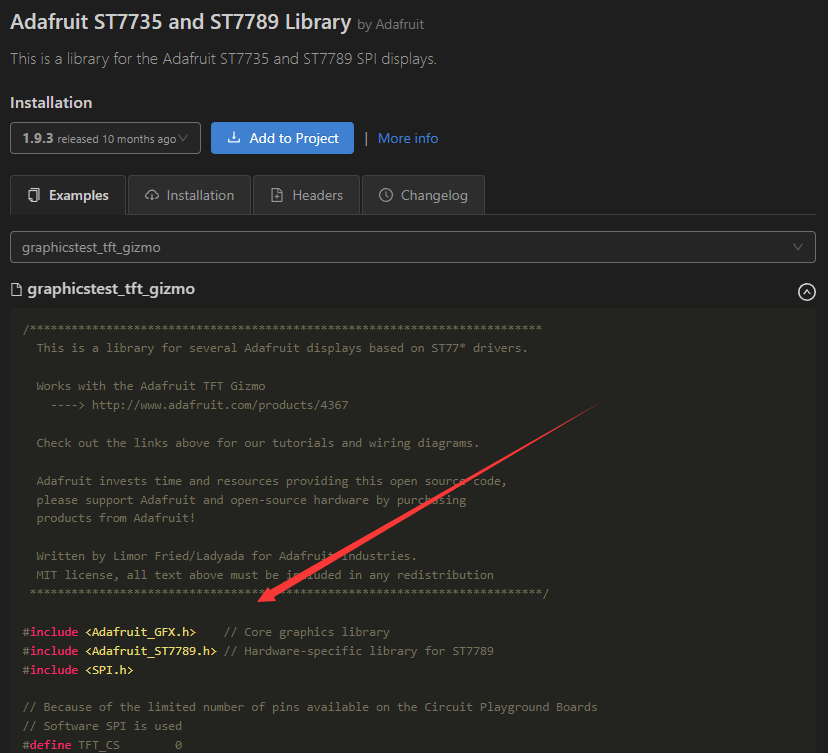Click the document icon on Headers tab

[277, 195]
